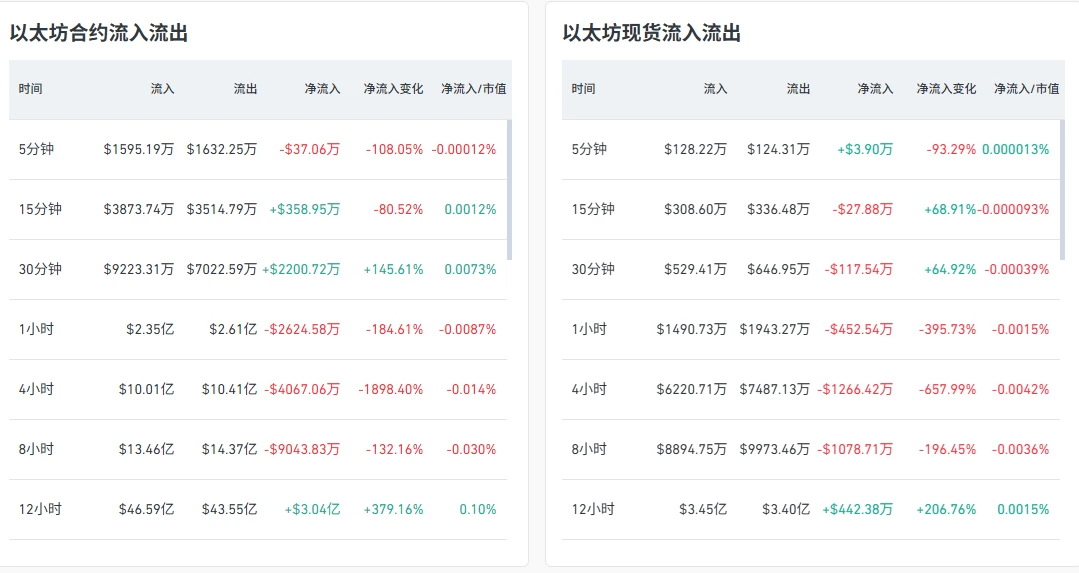Click the 4小时 row in the 合约 table
The height and width of the screenshot is (573, 1079).
click(x=258, y=389)
